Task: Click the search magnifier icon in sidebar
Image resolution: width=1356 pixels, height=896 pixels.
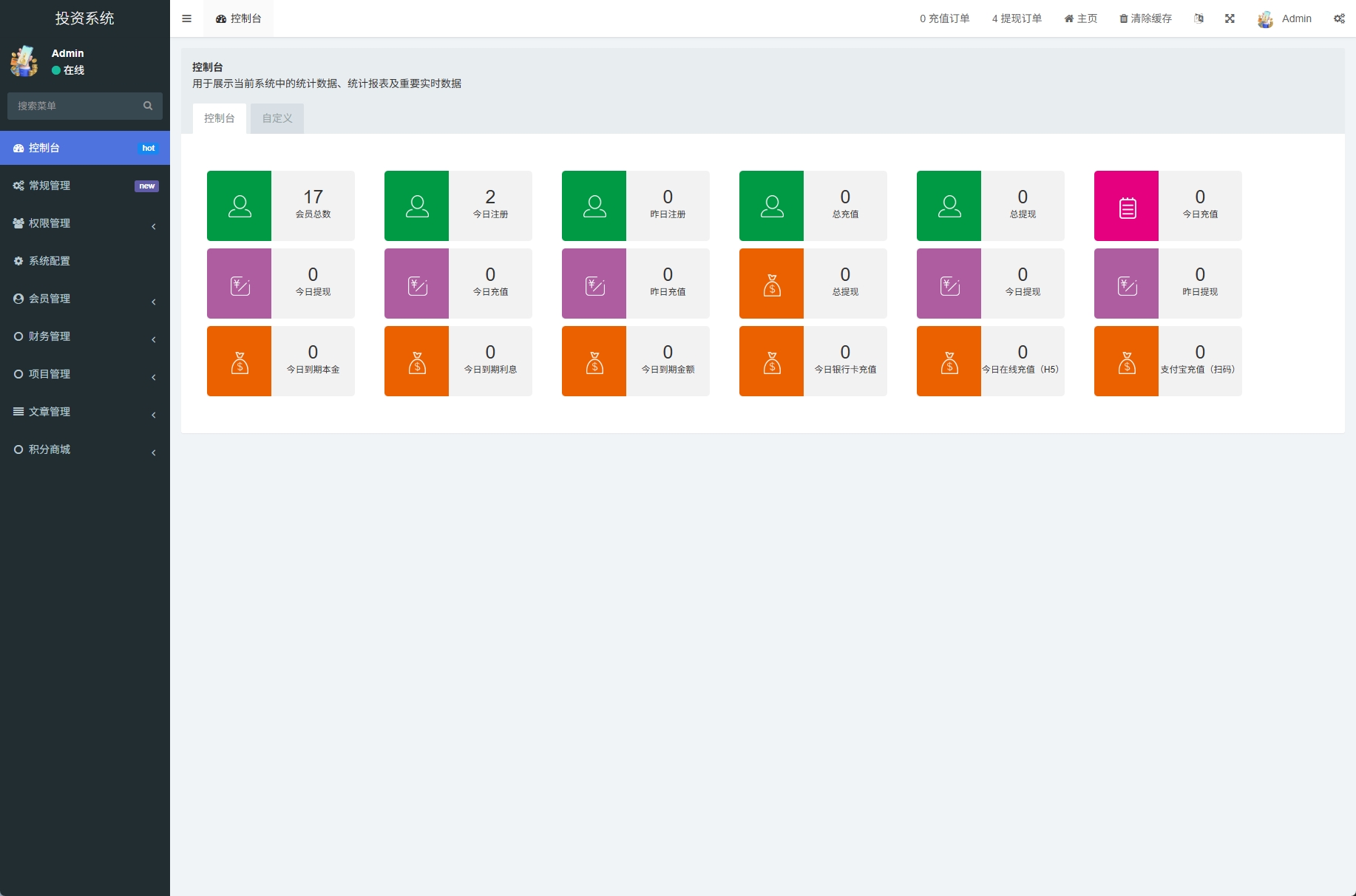Action: coord(148,106)
